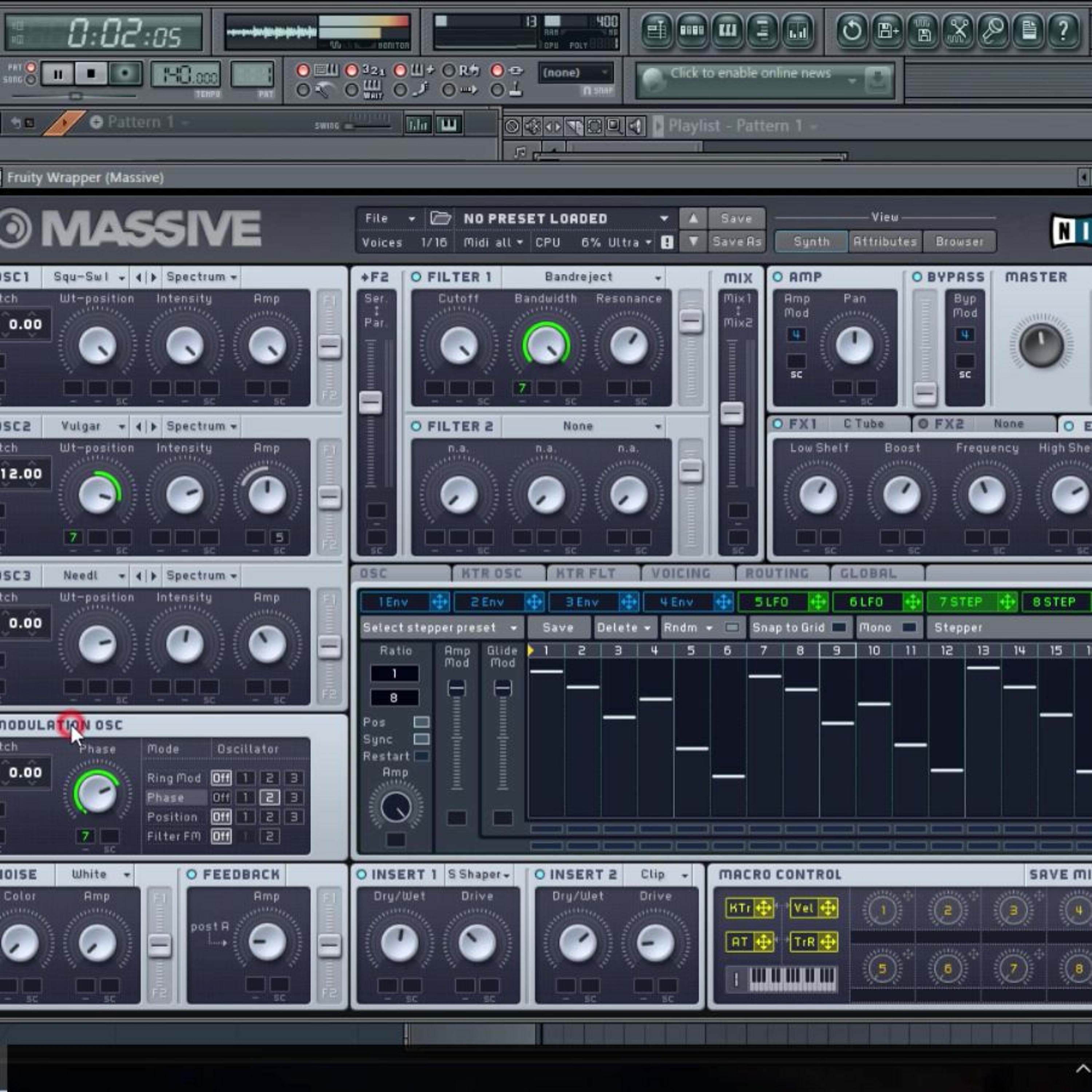Pause playback in FL Studio transport
The width and height of the screenshot is (1092, 1092).
coord(58,74)
